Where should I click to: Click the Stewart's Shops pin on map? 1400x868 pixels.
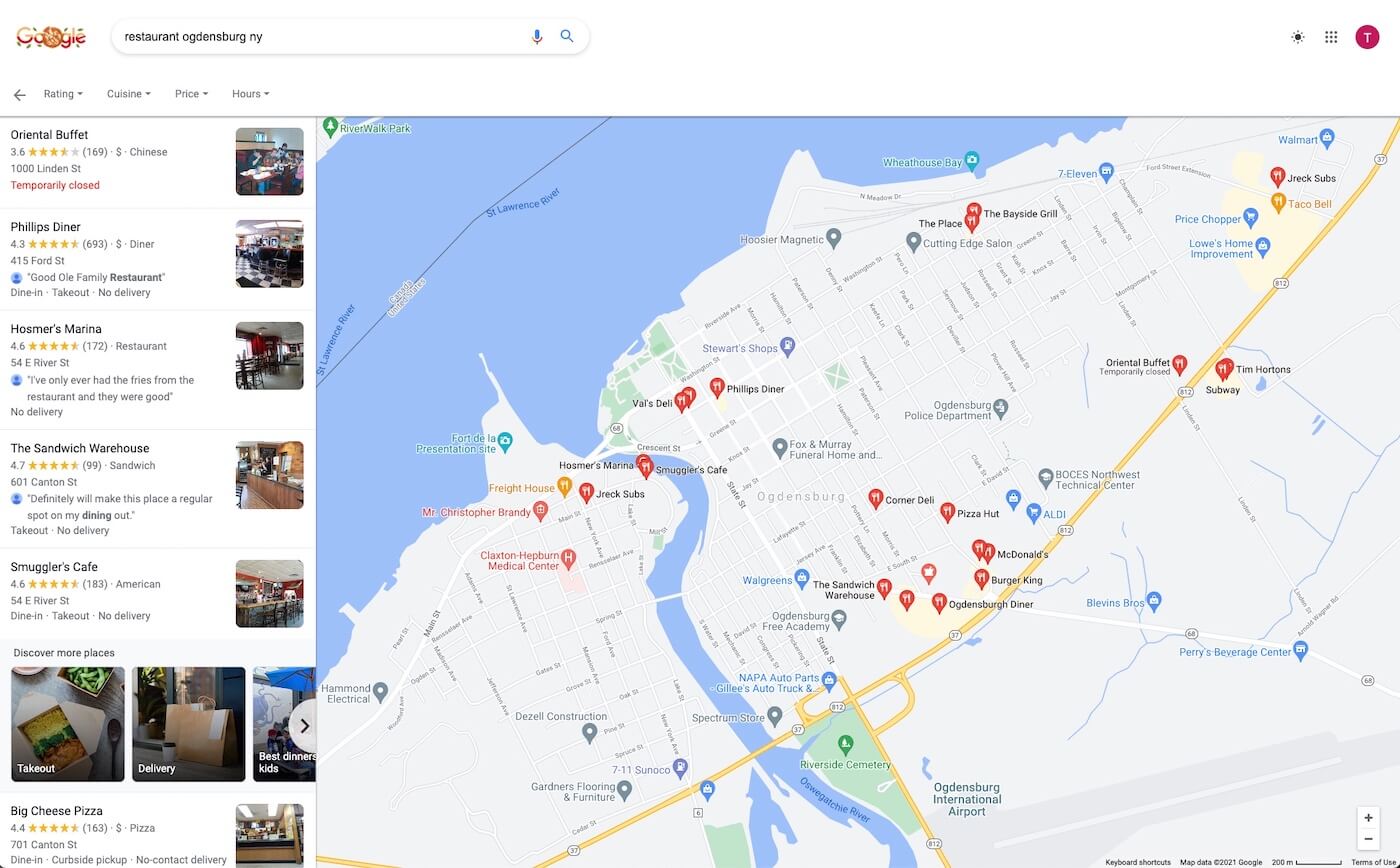click(787, 346)
